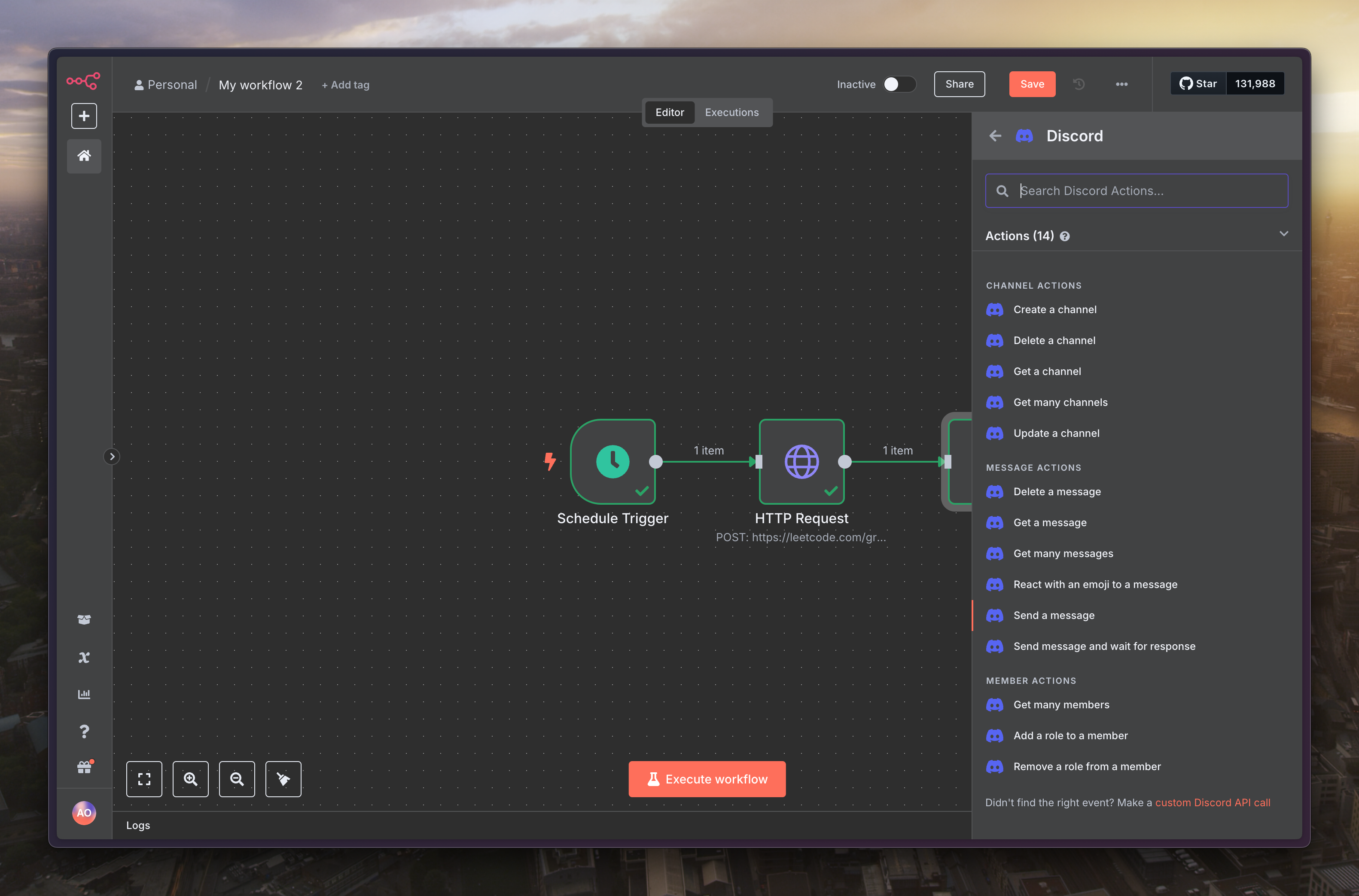
Task: Open the custom Discord API call link
Action: (1212, 802)
